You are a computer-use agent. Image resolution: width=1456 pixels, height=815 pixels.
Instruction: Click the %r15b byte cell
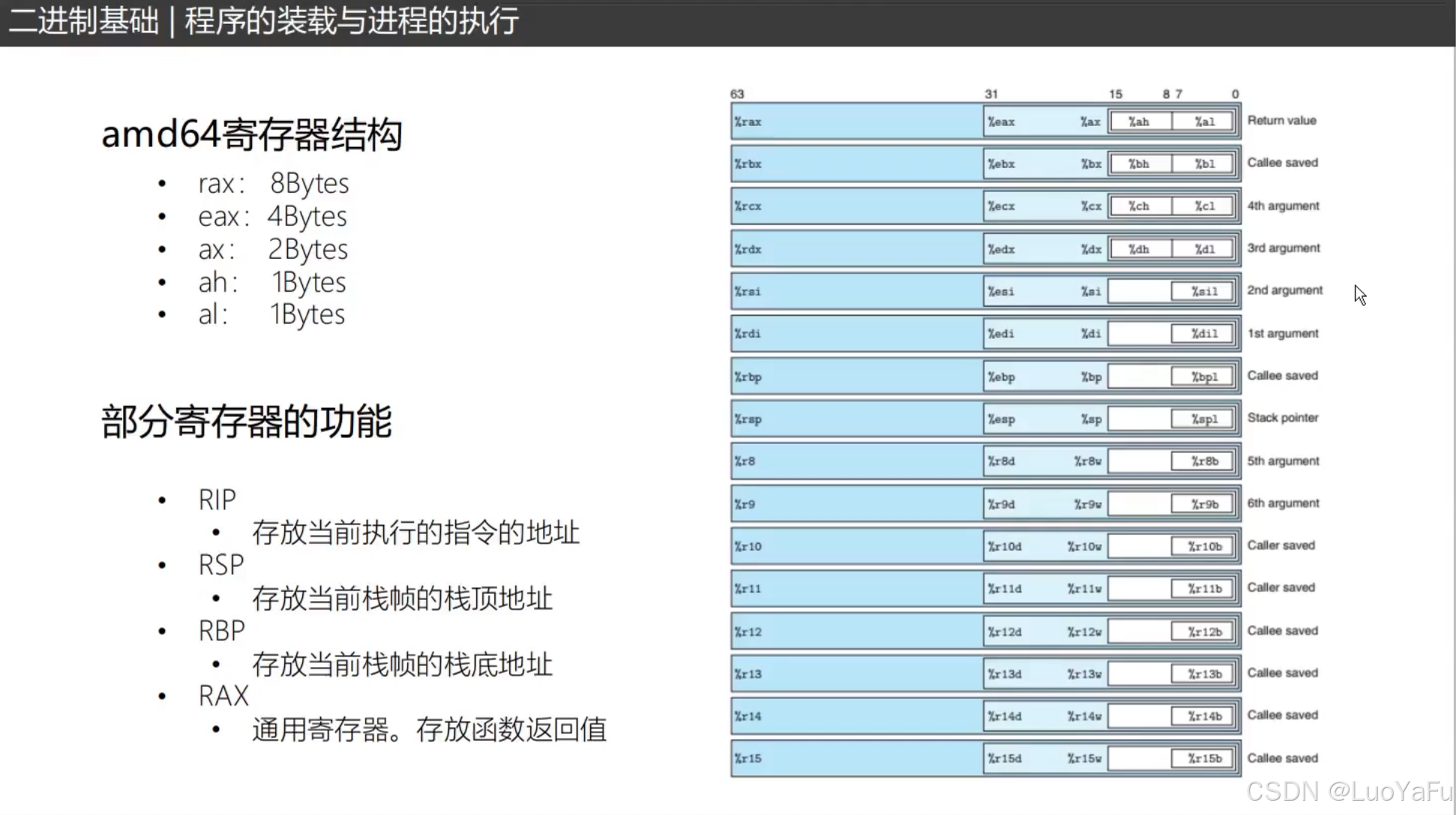tap(1204, 758)
